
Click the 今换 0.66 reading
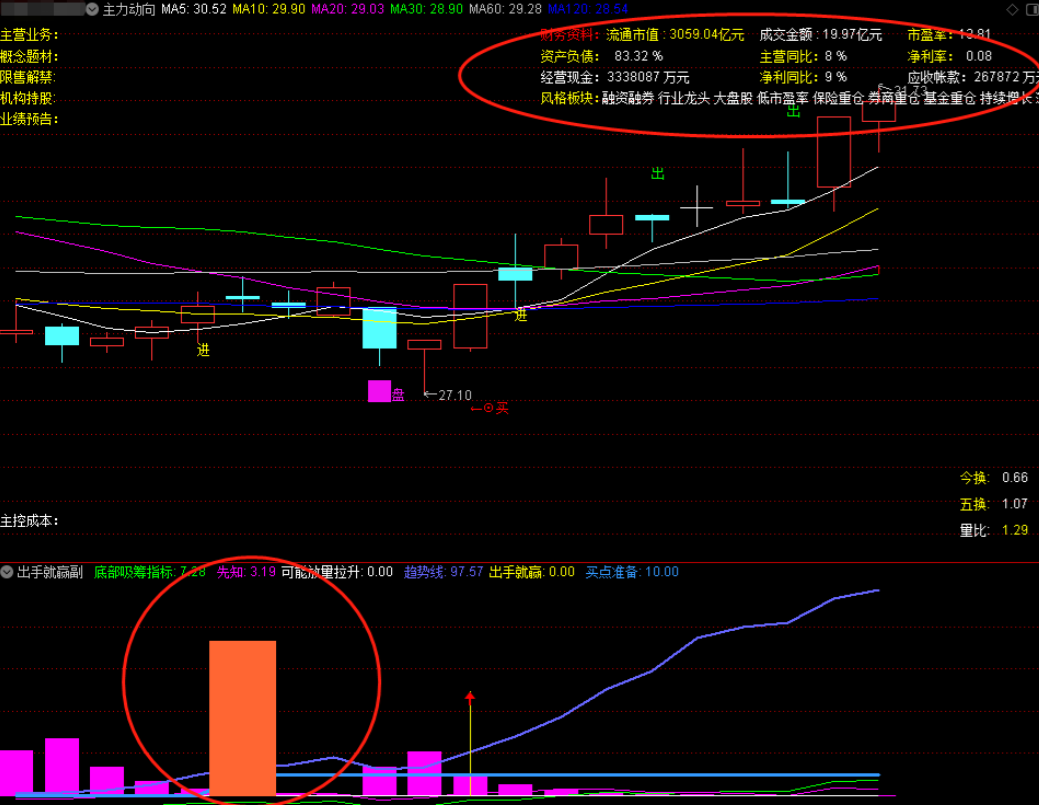pyautogui.click(x=993, y=477)
